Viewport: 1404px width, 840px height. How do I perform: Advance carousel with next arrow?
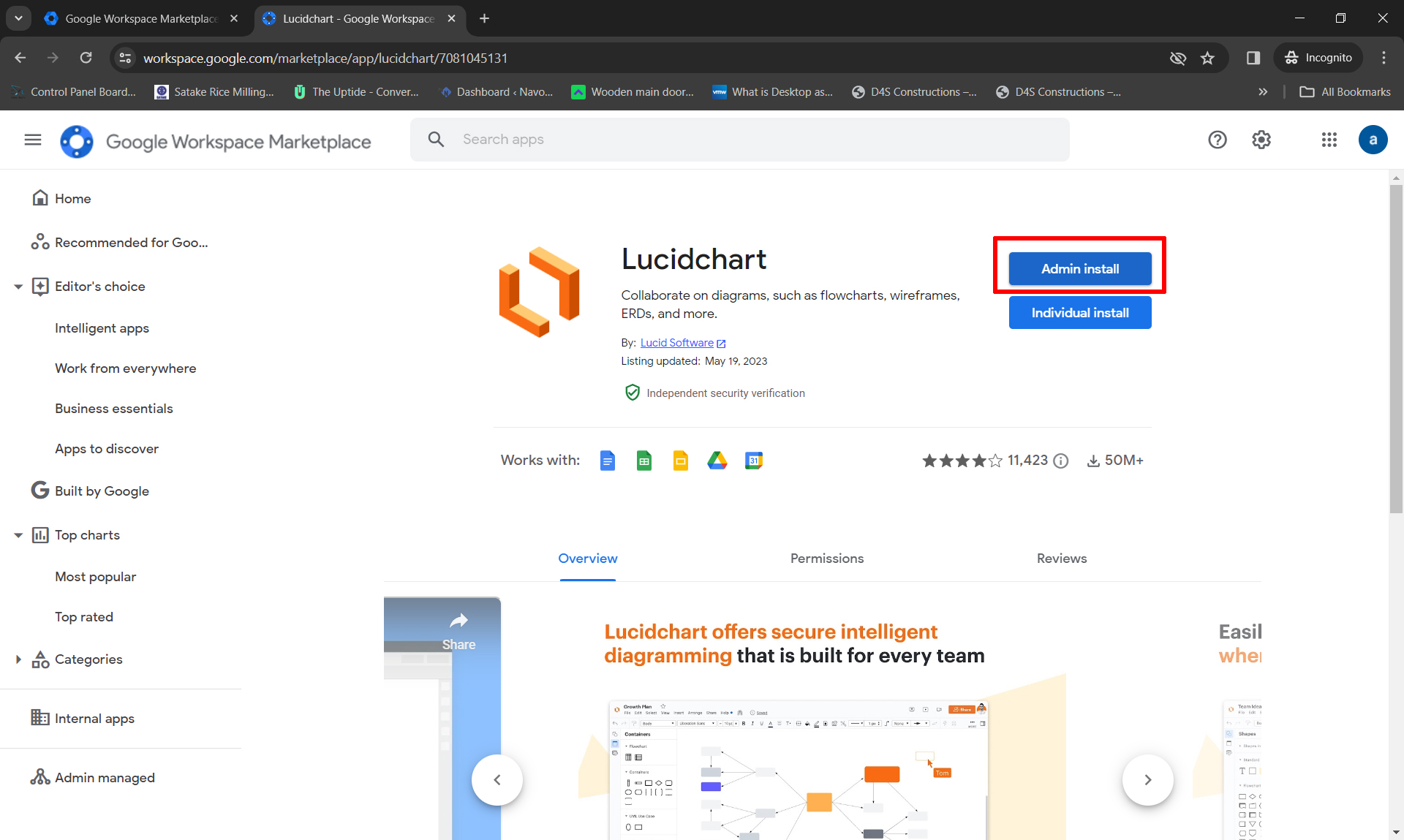click(1147, 780)
